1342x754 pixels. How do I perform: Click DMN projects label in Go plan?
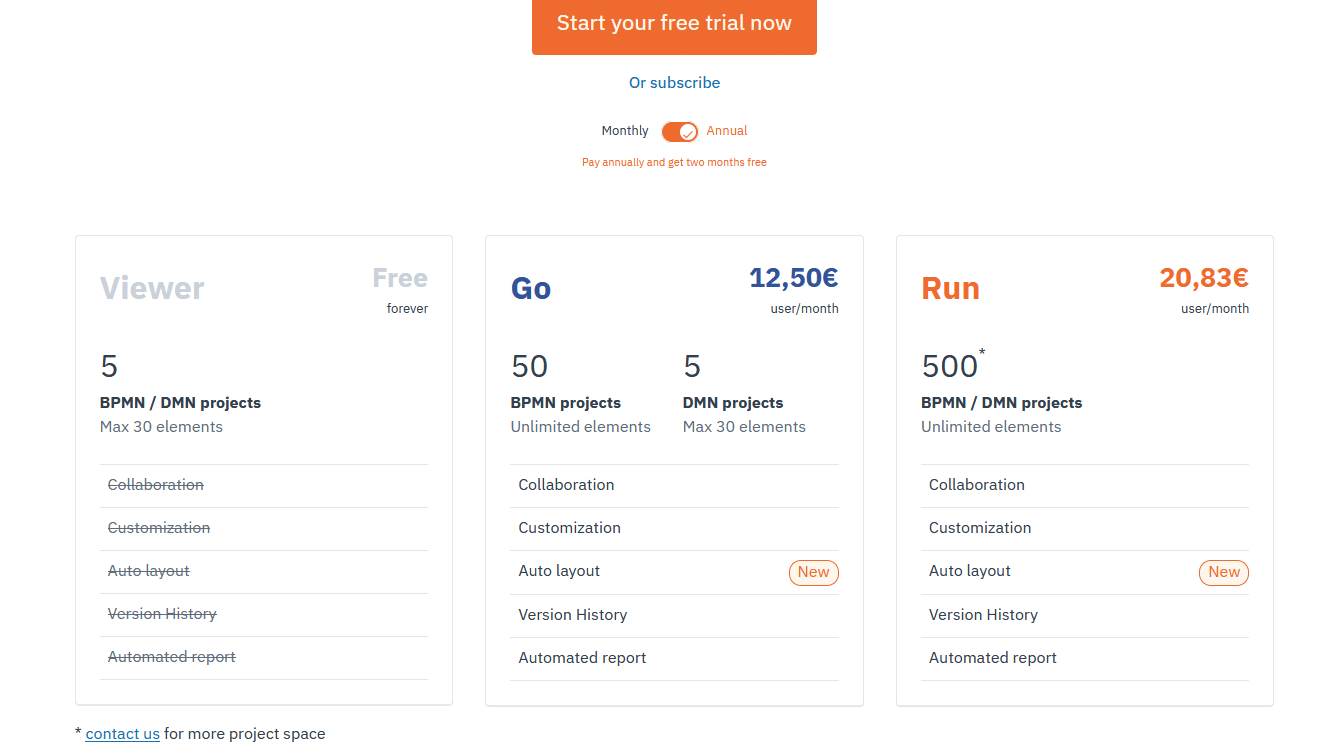tap(733, 403)
